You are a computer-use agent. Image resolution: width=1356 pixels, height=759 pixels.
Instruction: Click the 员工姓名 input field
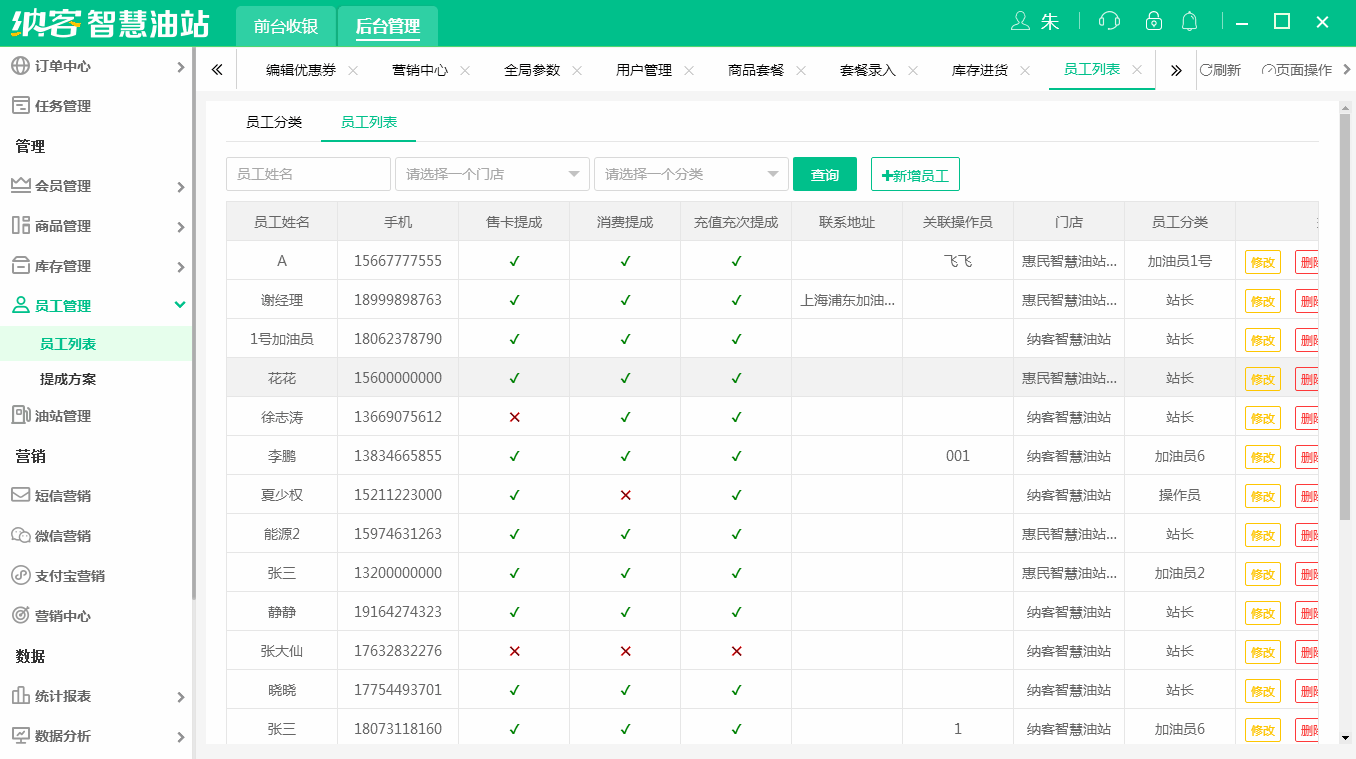tap(307, 173)
